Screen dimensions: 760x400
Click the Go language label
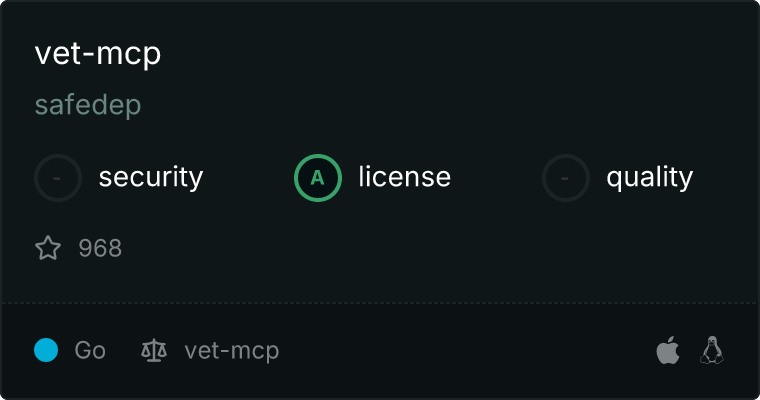(90, 350)
